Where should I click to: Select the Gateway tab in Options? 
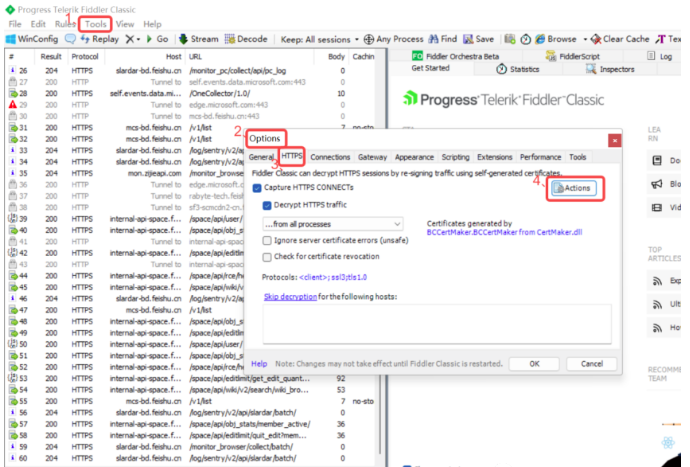372,157
